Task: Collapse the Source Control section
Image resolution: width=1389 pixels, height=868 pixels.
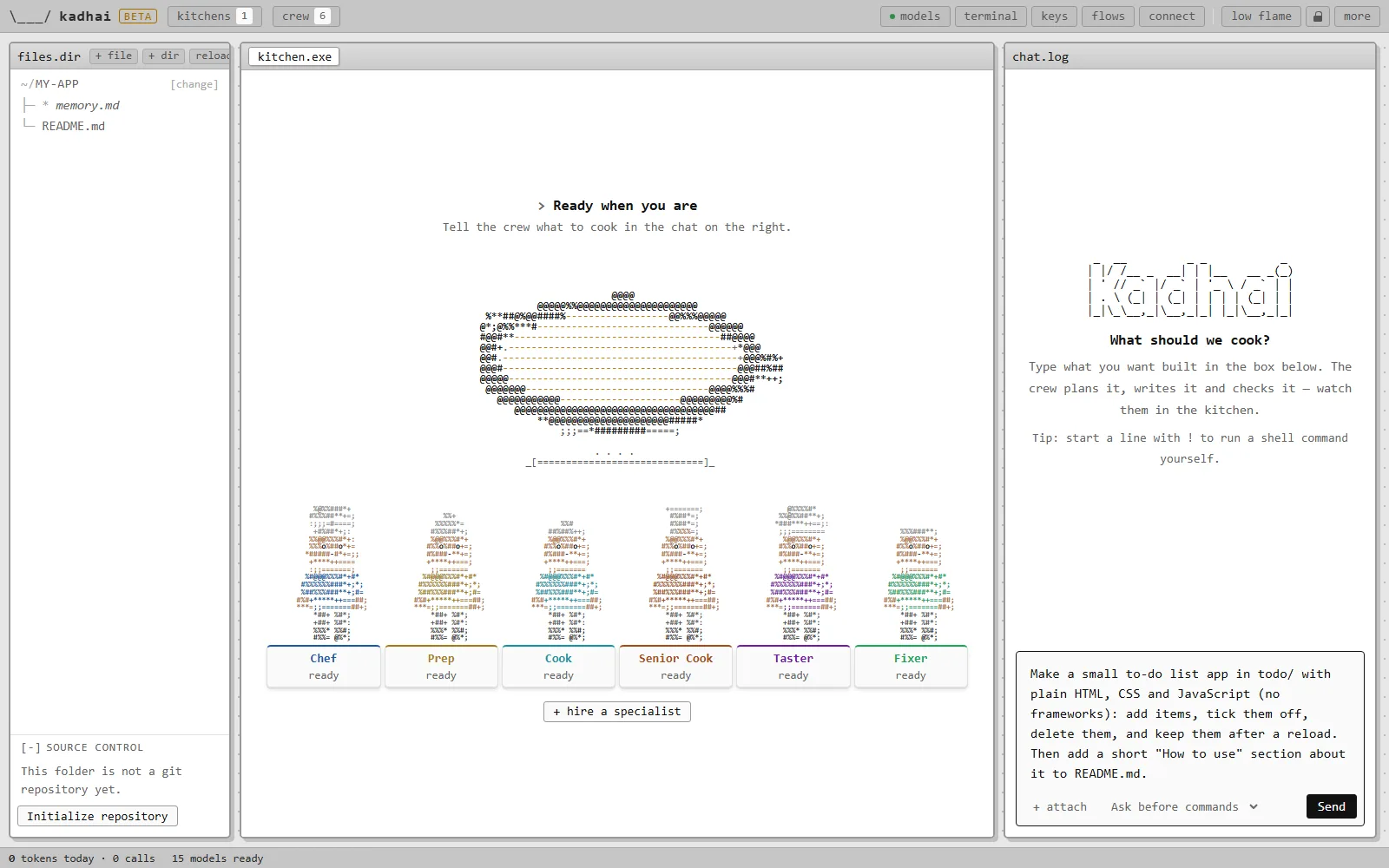Action: point(31,747)
